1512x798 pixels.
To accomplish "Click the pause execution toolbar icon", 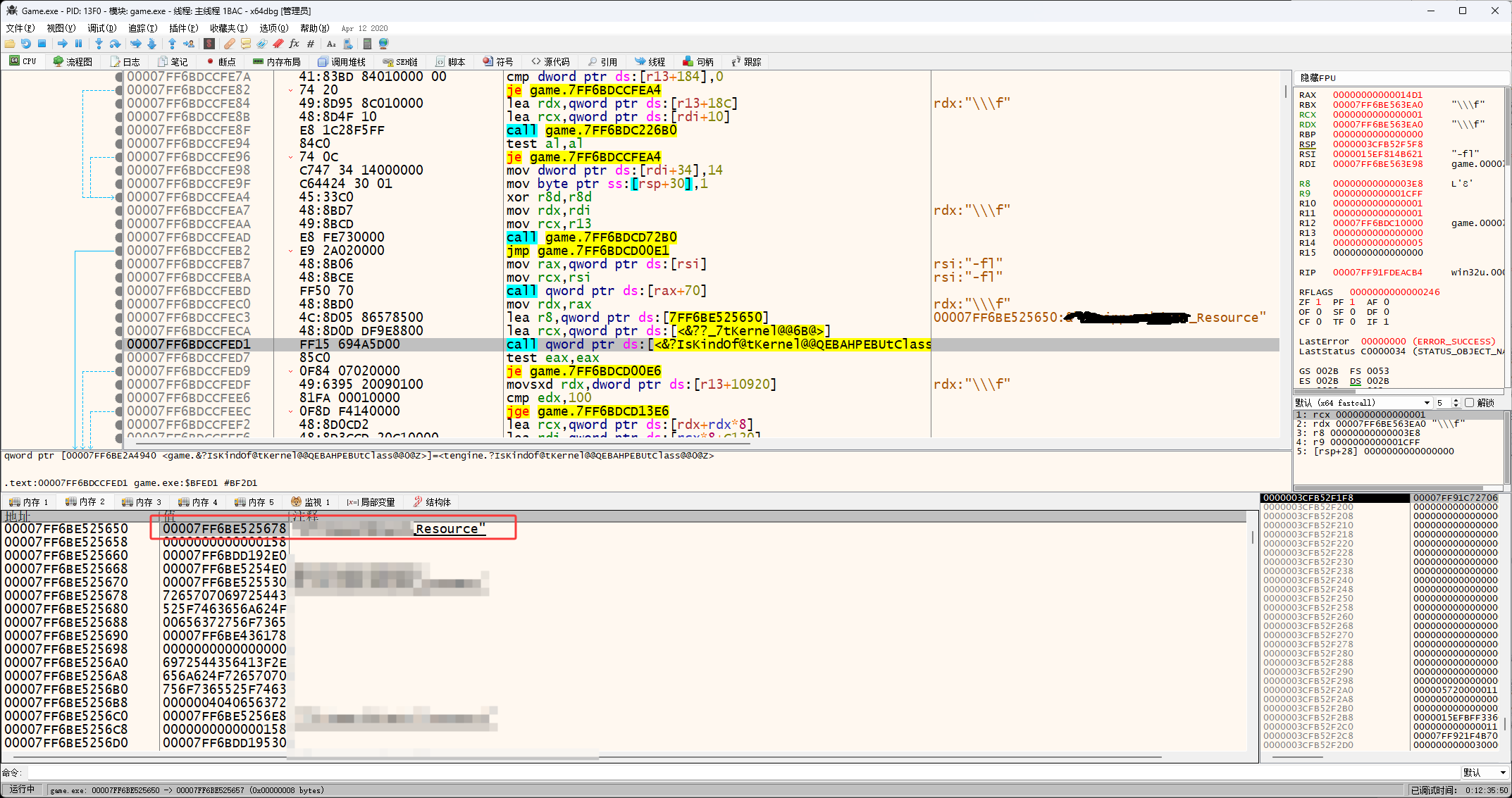I will (x=78, y=44).
